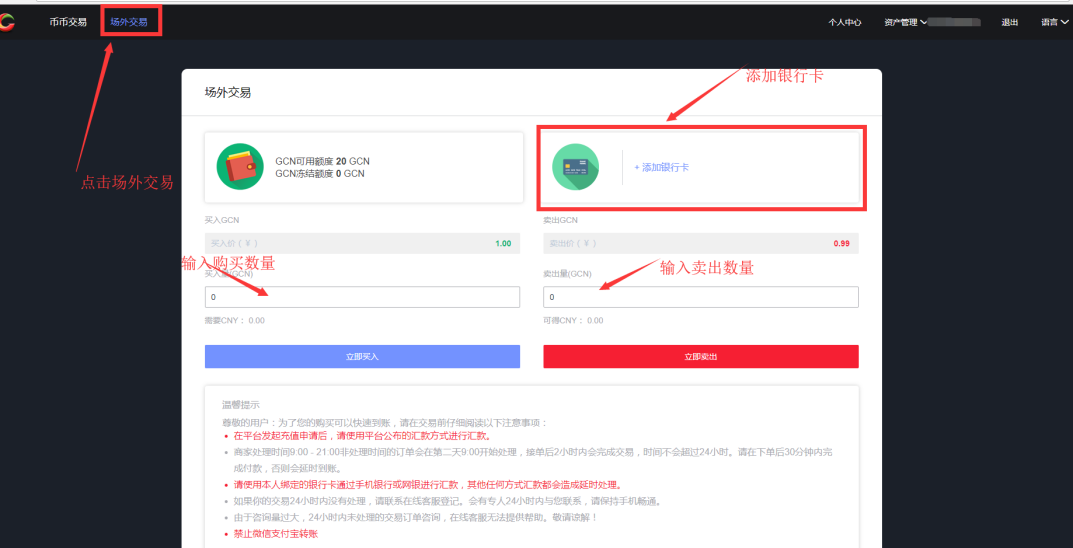Click the site logo in the top-left corner
Screen dimensions: 1073x548
coord(6,22)
